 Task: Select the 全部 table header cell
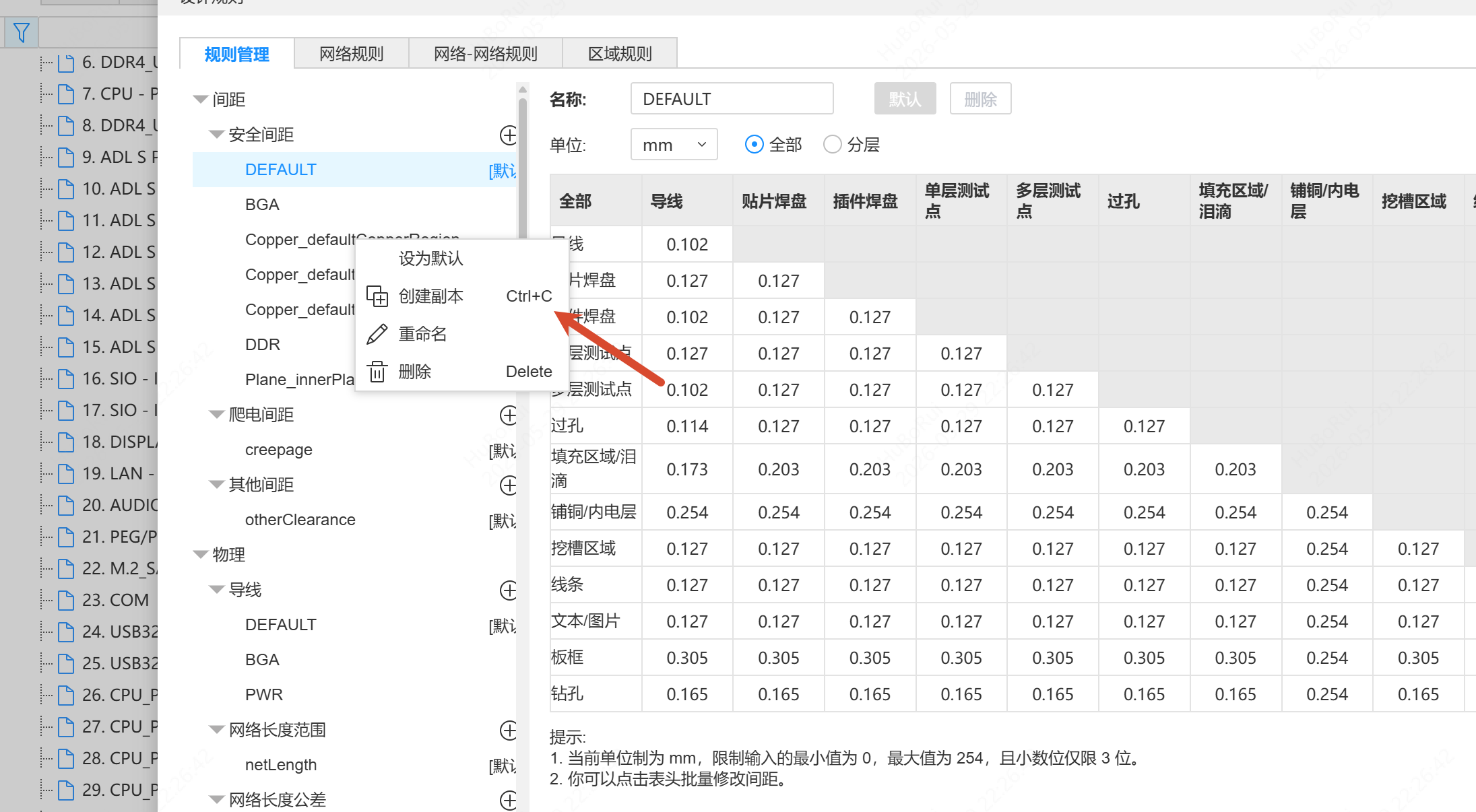[596, 201]
